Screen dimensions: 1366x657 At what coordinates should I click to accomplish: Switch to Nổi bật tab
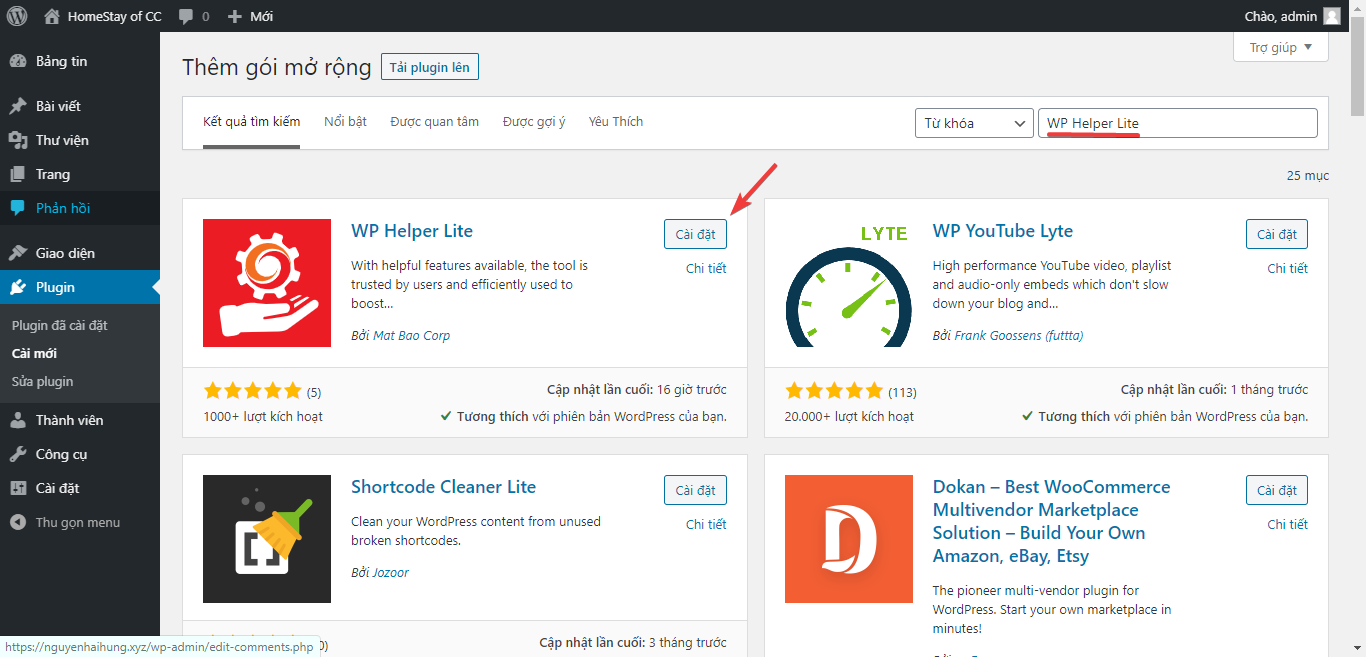tap(345, 122)
